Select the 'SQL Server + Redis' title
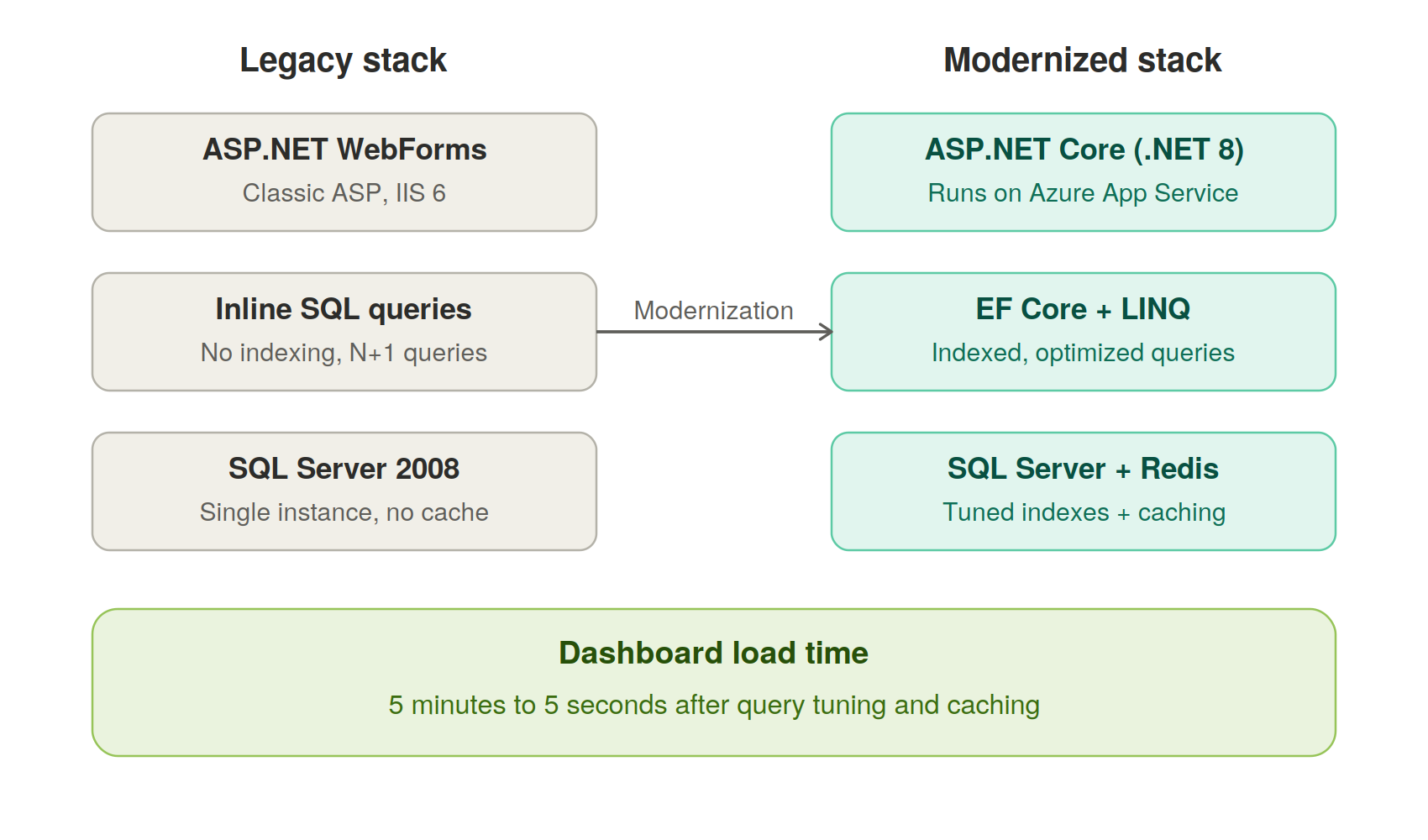The width and height of the screenshot is (1428, 840). 1083,469
